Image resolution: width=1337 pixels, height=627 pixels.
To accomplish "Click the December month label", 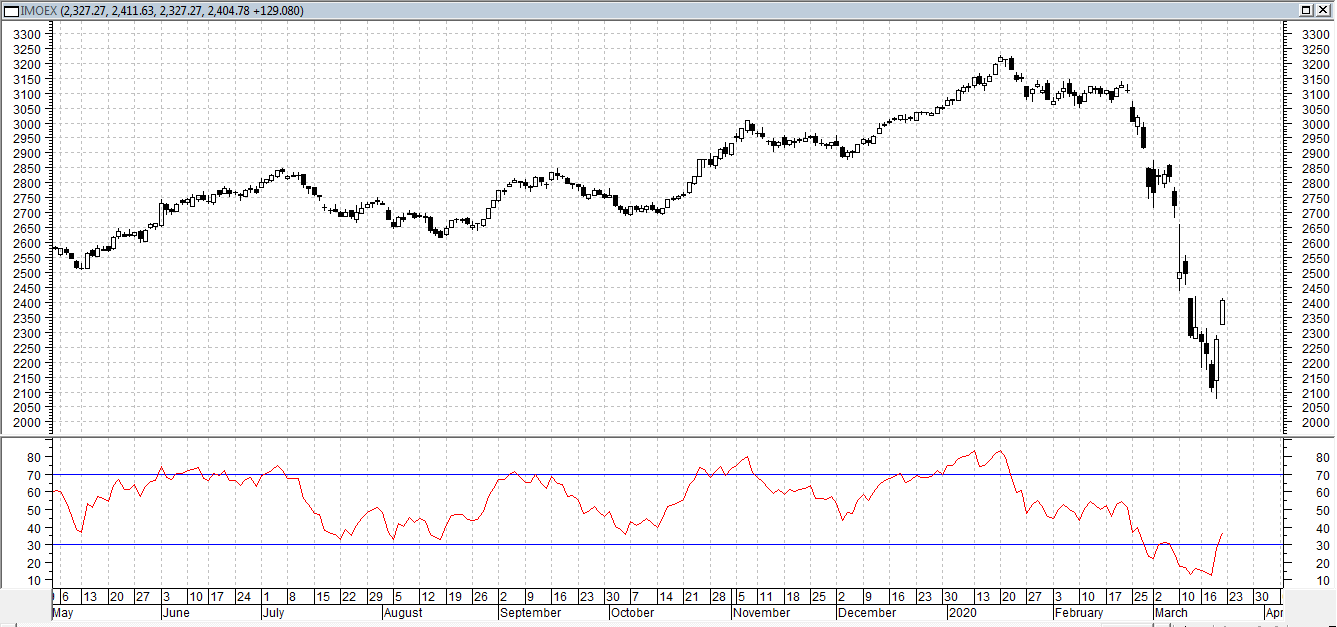I will point(867,613).
